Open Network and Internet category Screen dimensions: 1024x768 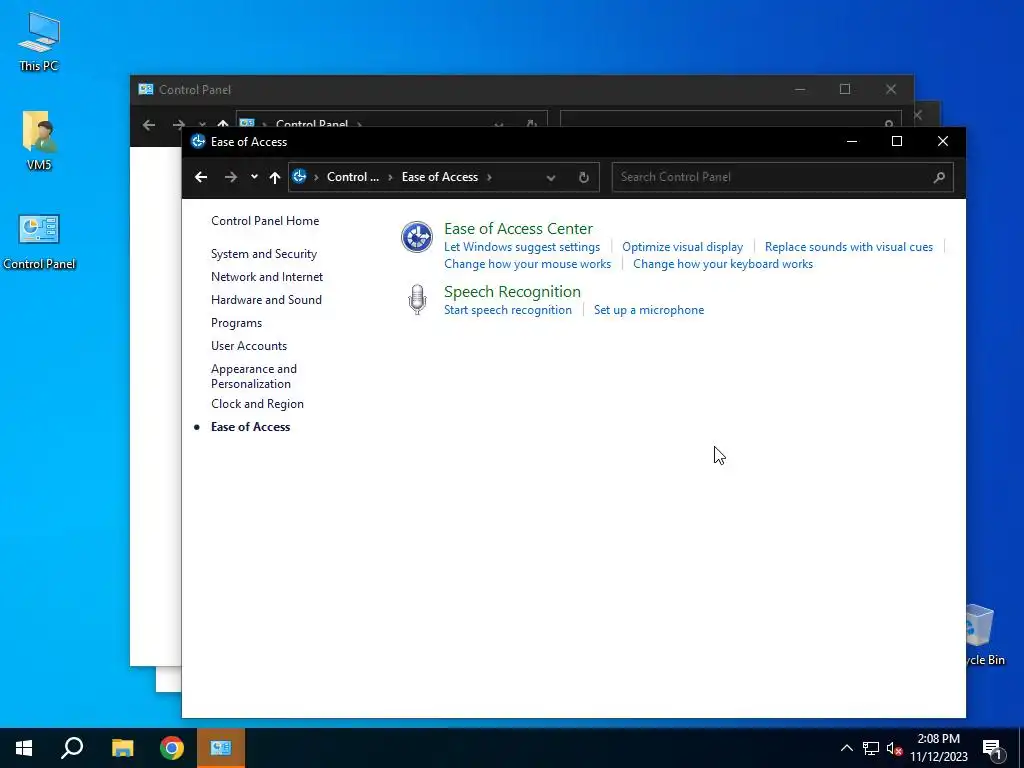click(267, 277)
